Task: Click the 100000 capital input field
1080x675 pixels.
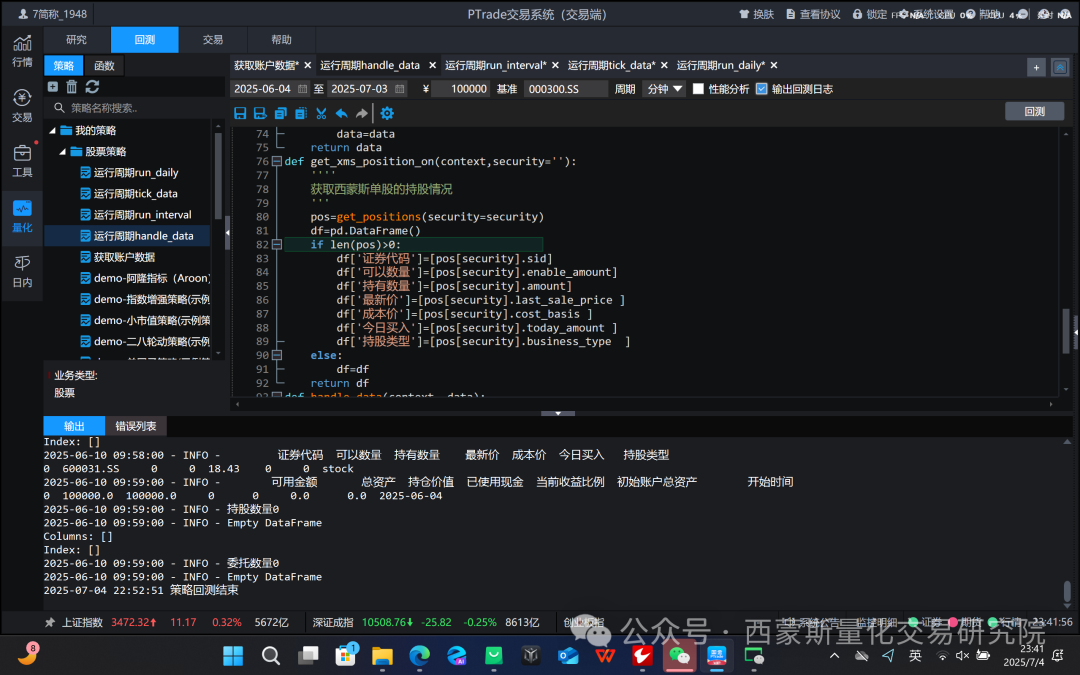Action: click(x=461, y=89)
